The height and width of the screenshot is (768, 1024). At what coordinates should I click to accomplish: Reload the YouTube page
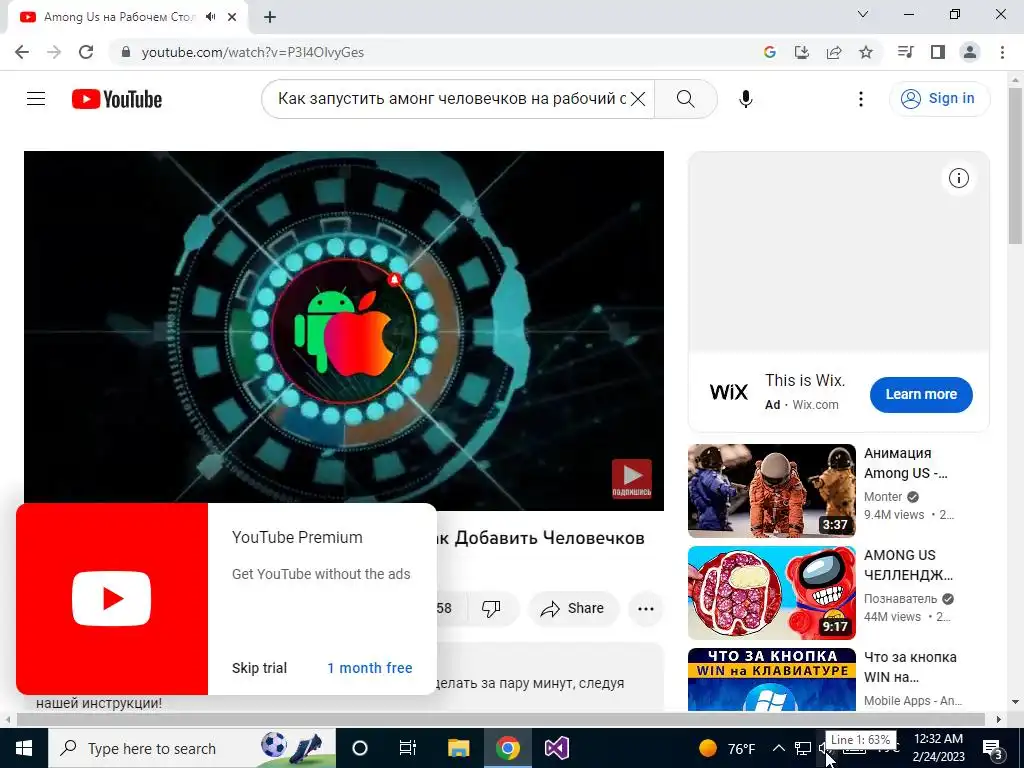point(86,52)
